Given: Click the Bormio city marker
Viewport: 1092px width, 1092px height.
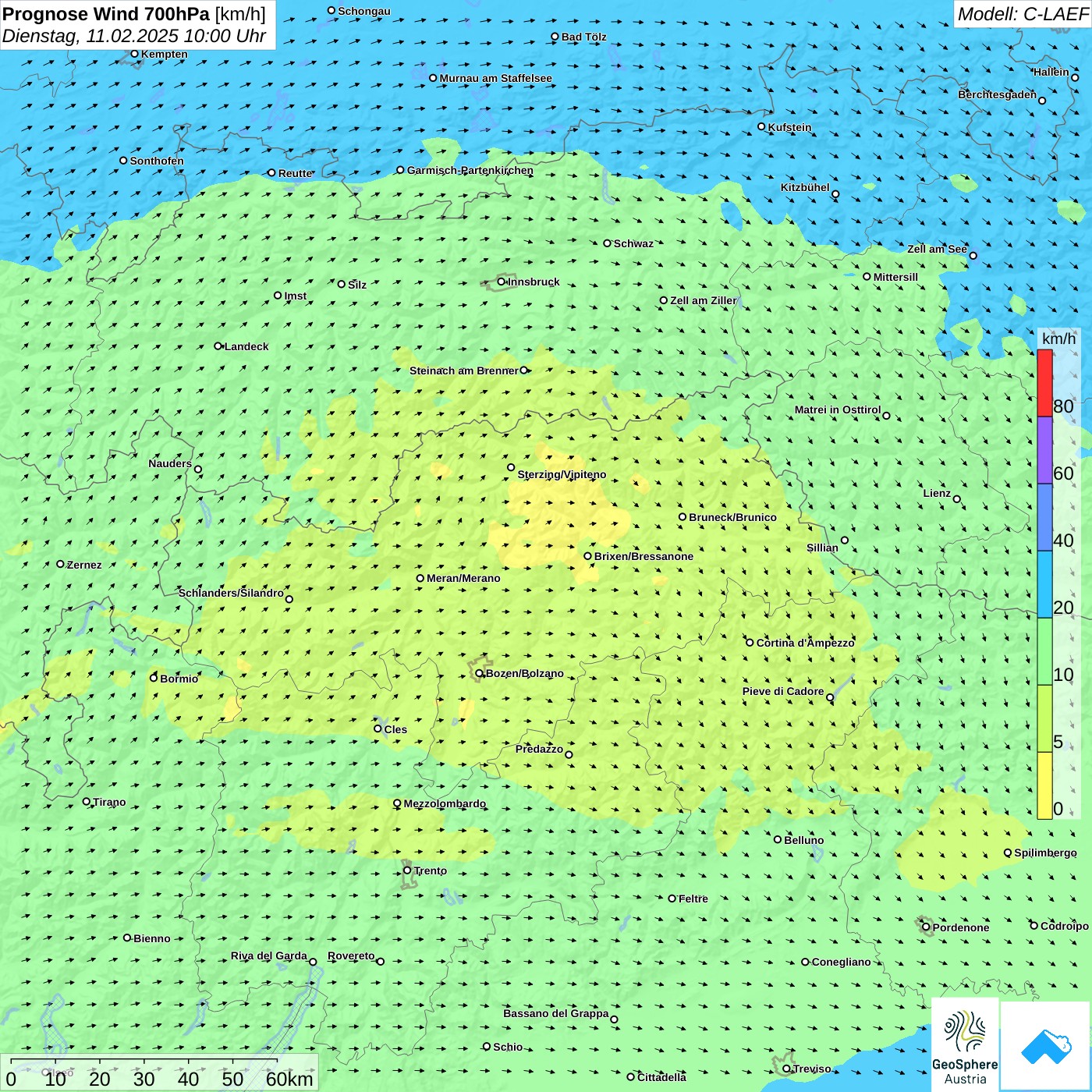Looking at the screenshot, I should (154, 678).
